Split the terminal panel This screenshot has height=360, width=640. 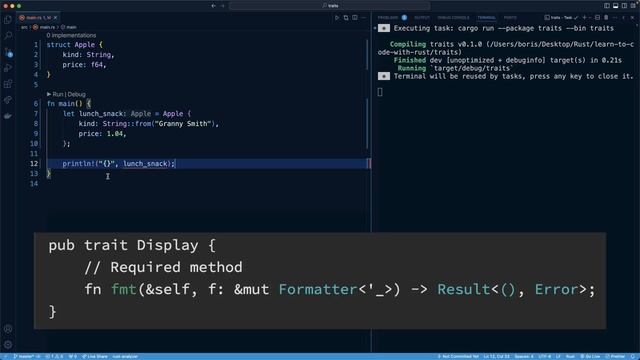coord(598,18)
